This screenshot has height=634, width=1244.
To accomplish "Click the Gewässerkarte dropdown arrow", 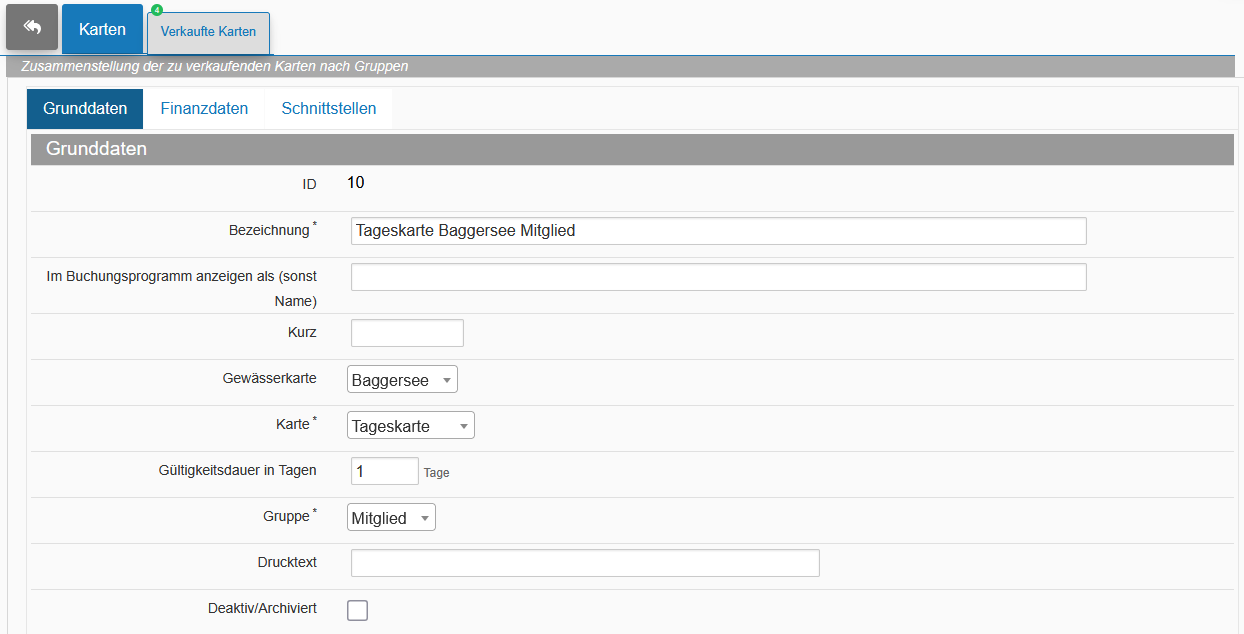I will tap(446, 381).
